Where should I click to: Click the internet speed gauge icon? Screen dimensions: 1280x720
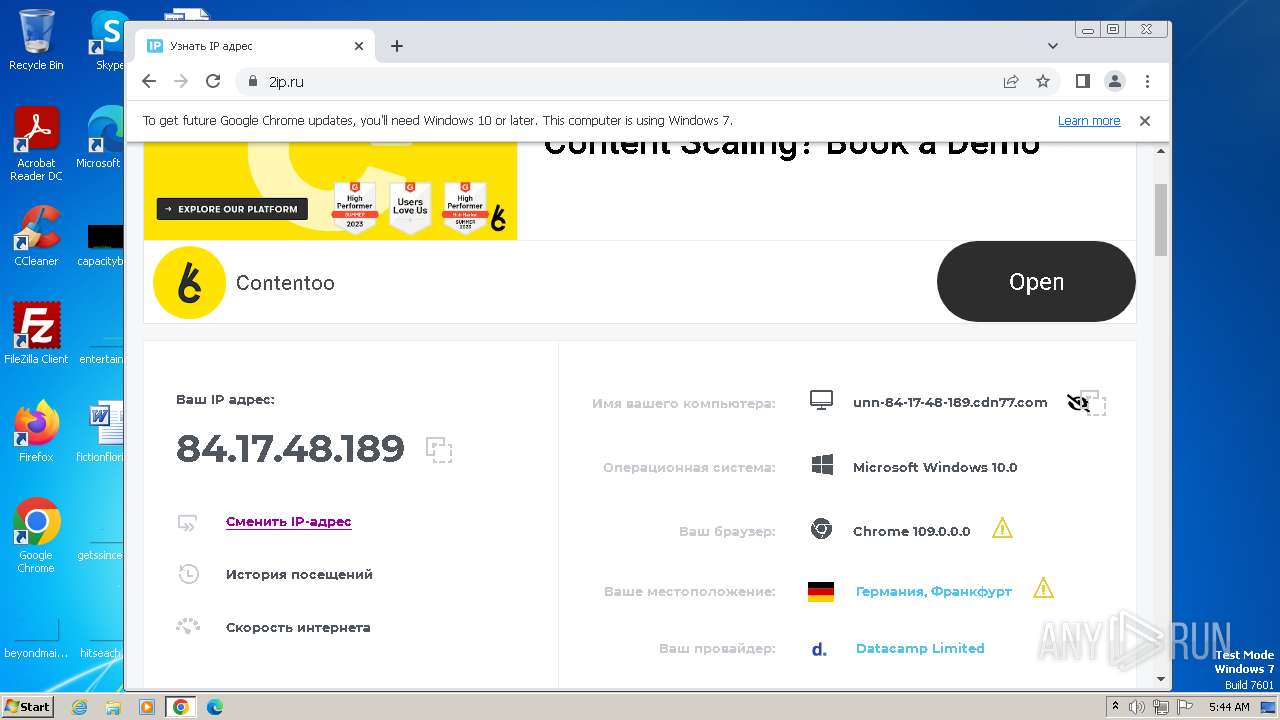pos(188,627)
